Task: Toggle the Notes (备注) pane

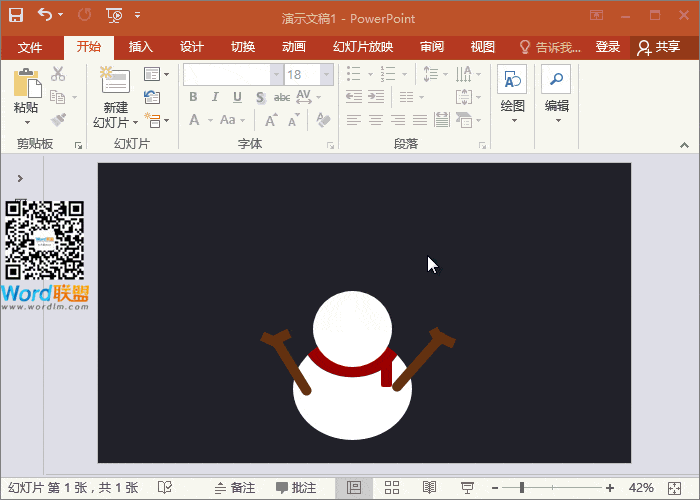Action: point(234,487)
